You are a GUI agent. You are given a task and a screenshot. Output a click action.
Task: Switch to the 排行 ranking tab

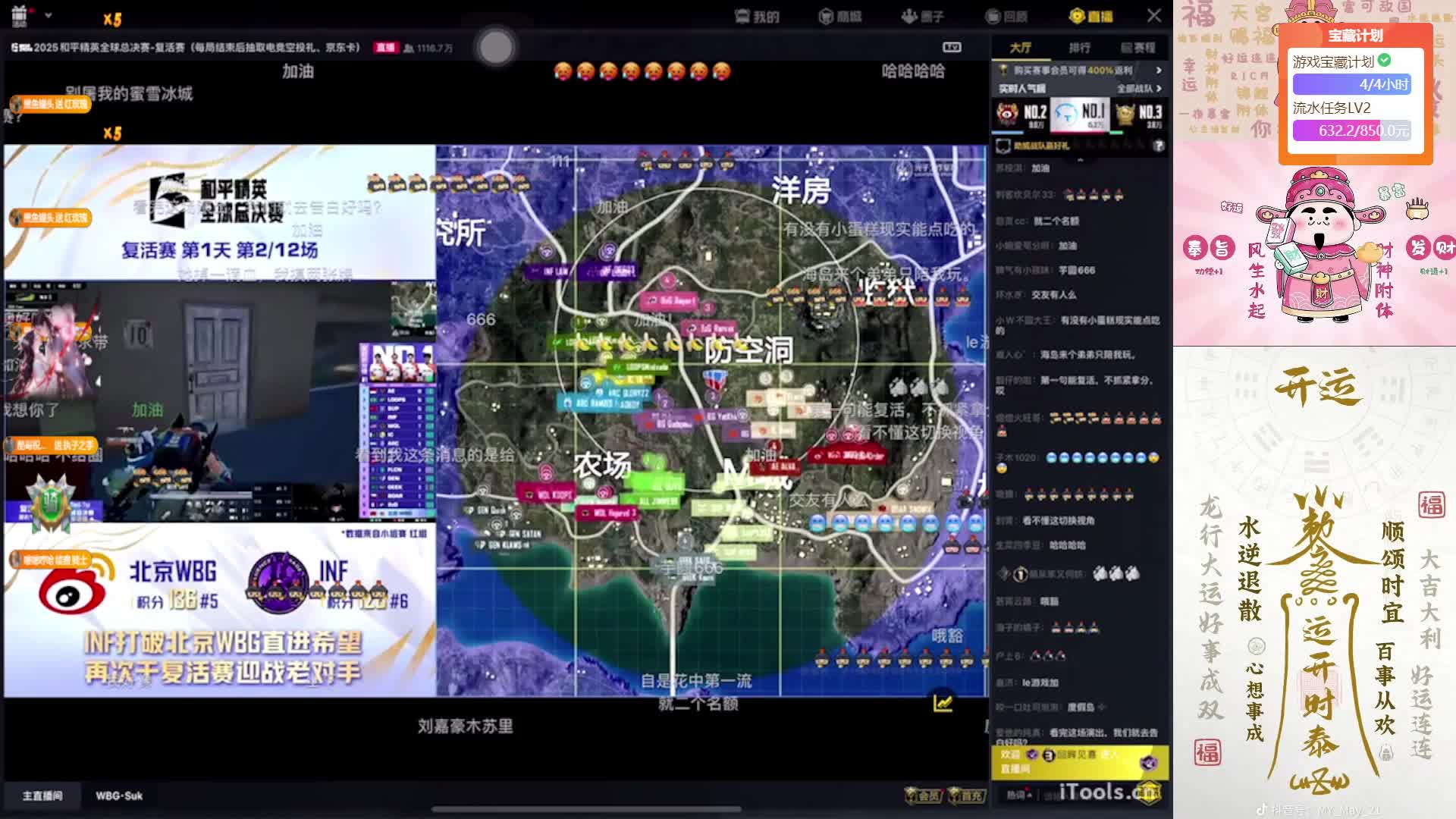(x=1079, y=48)
